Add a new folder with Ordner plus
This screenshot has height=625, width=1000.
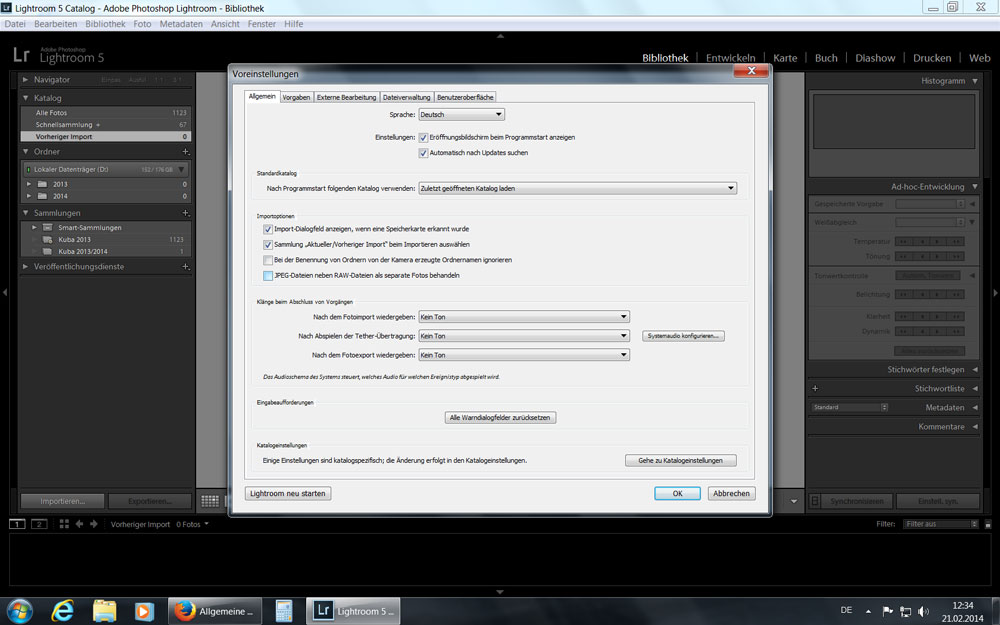(185, 152)
